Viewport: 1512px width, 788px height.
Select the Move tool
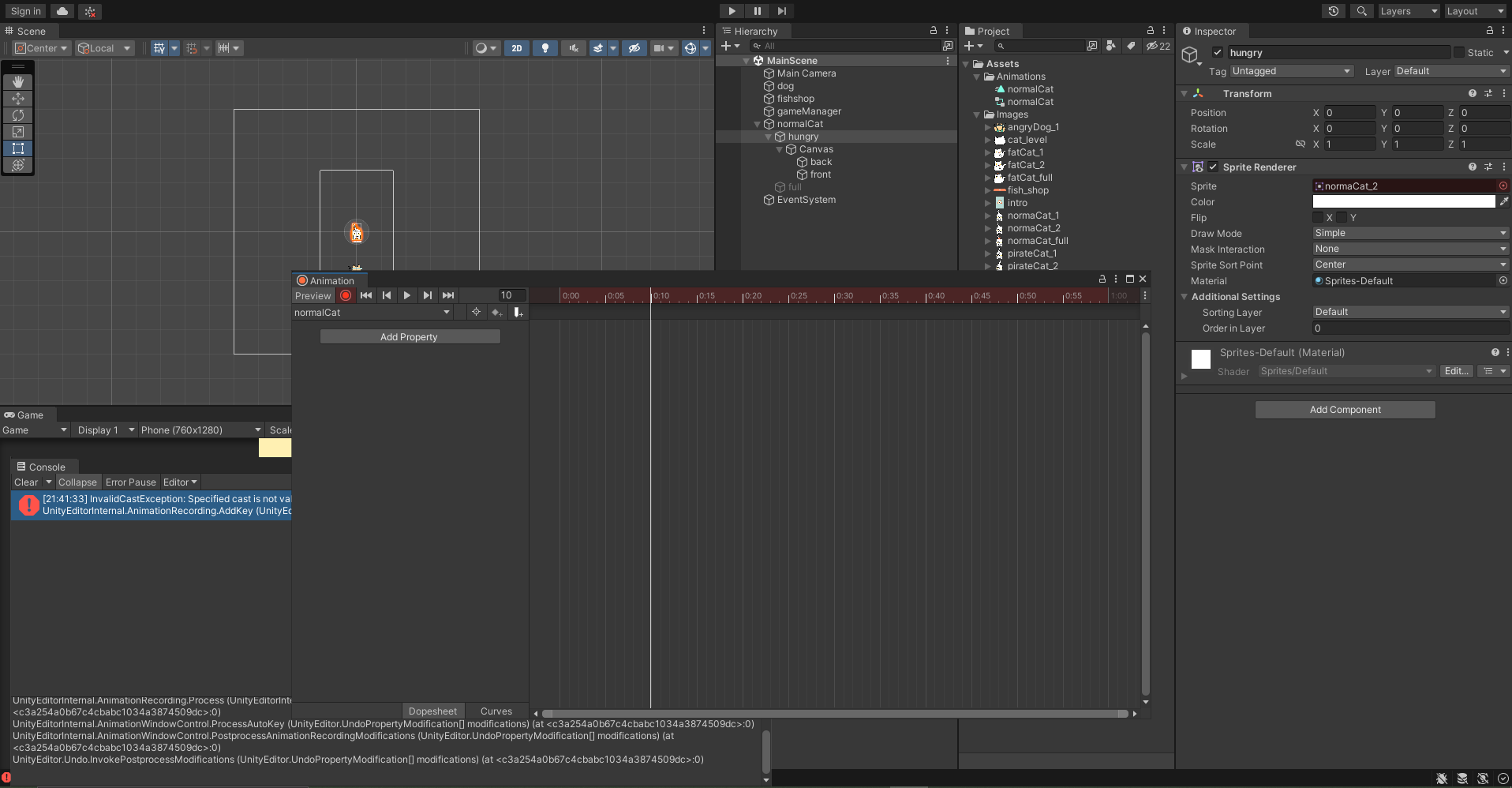click(18, 99)
